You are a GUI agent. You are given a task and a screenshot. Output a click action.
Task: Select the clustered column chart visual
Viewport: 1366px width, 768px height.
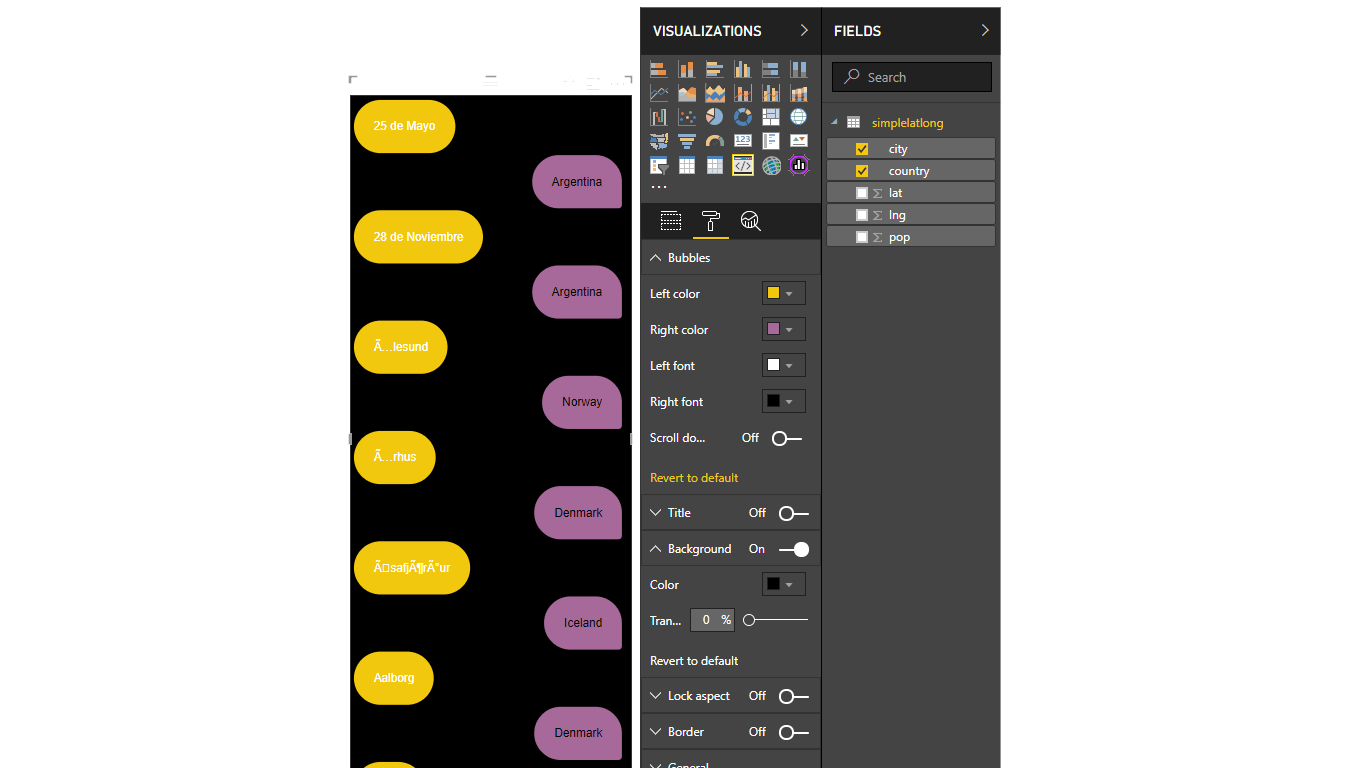click(743, 69)
